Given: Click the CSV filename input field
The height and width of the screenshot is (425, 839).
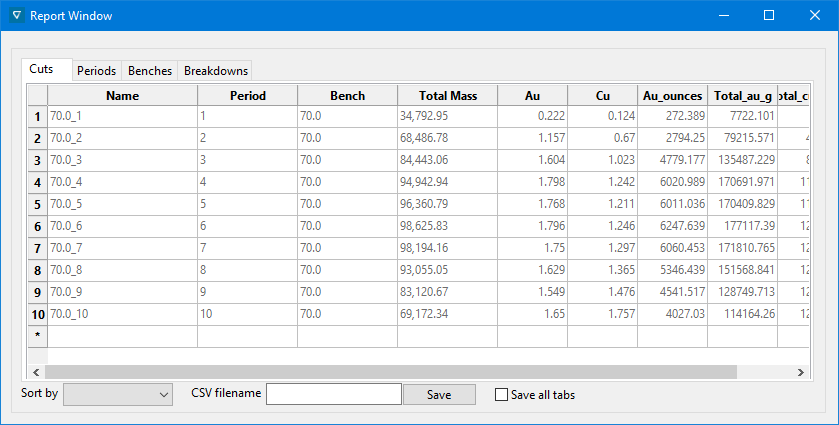Looking at the screenshot, I should pos(333,394).
